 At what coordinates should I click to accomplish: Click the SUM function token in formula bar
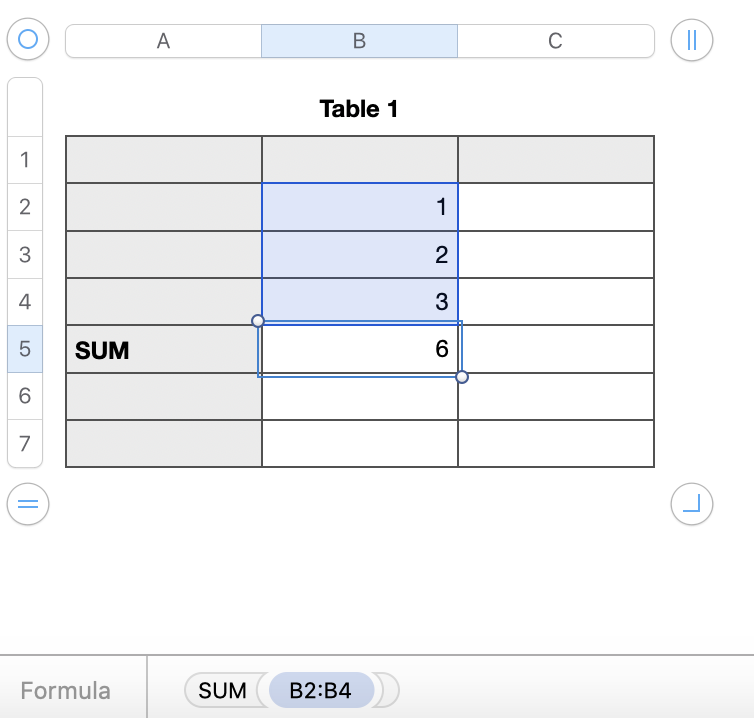(x=222, y=690)
